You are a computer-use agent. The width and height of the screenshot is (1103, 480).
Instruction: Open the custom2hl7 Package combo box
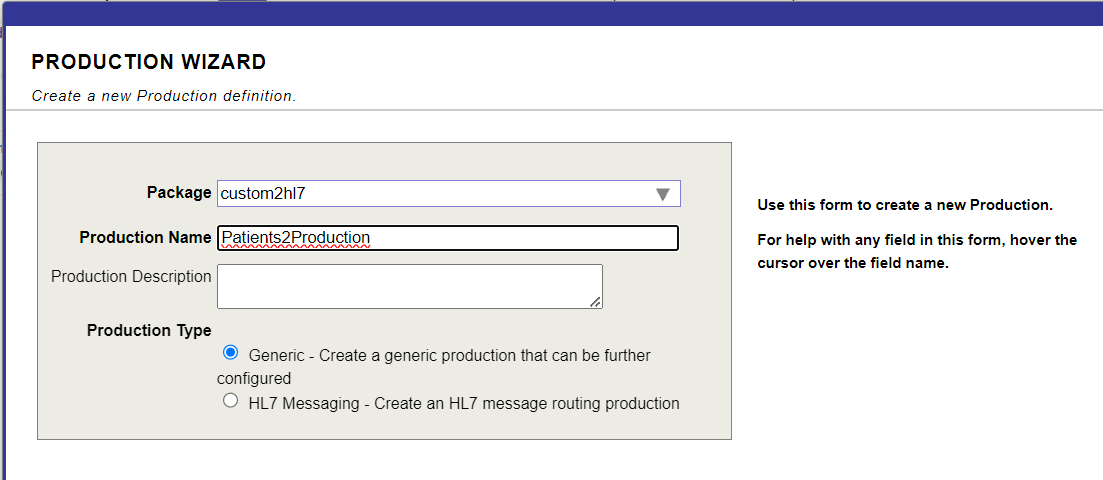coord(448,194)
